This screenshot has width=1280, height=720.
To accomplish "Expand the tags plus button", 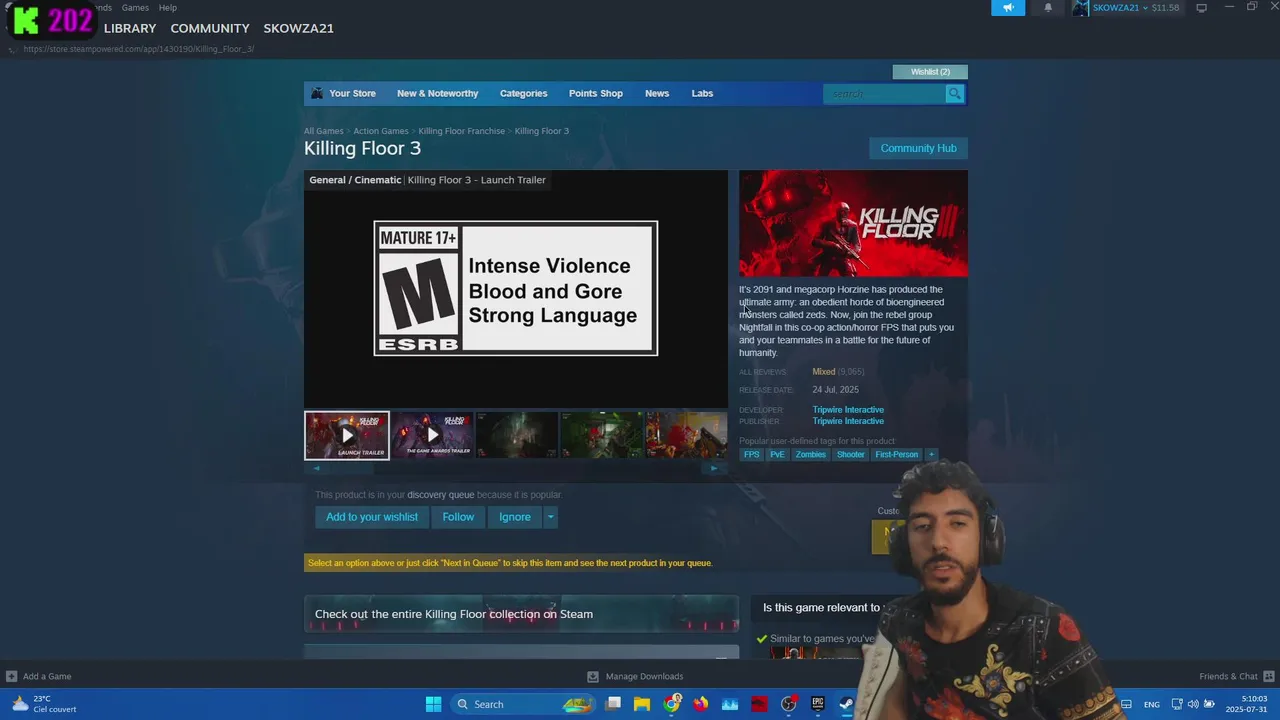I will [x=931, y=455].
